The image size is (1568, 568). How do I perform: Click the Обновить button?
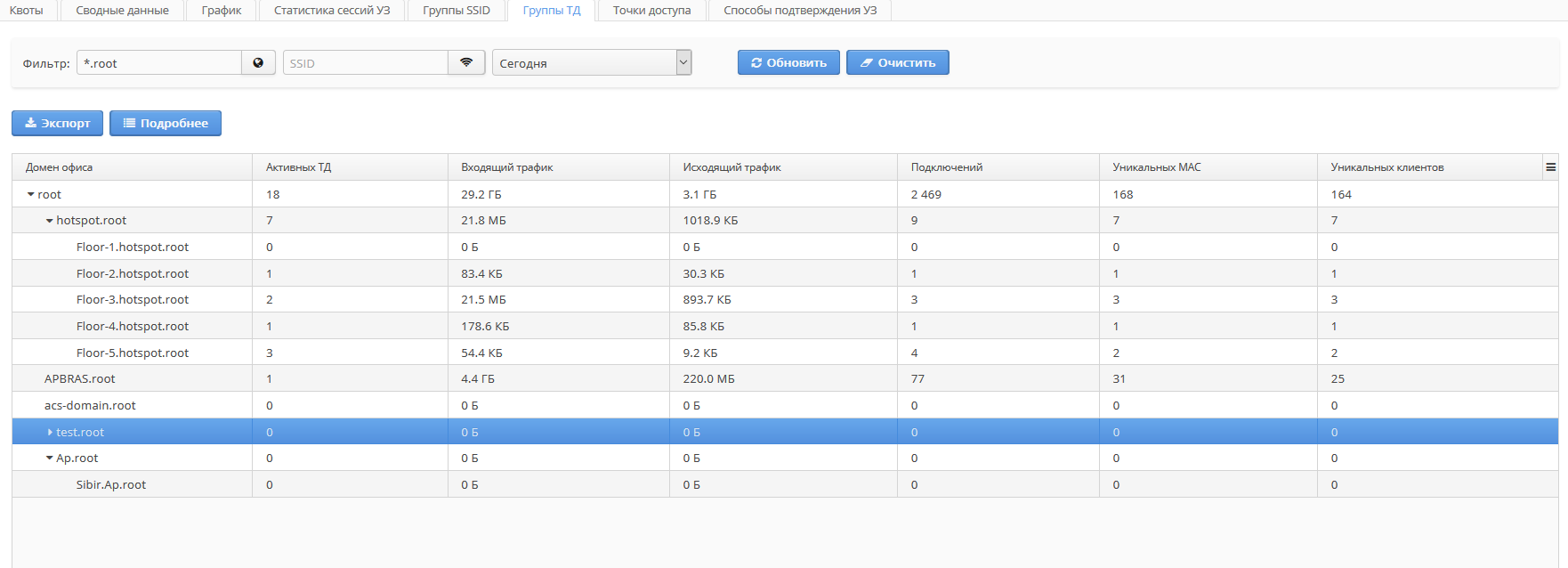click(x=788, y=62)
